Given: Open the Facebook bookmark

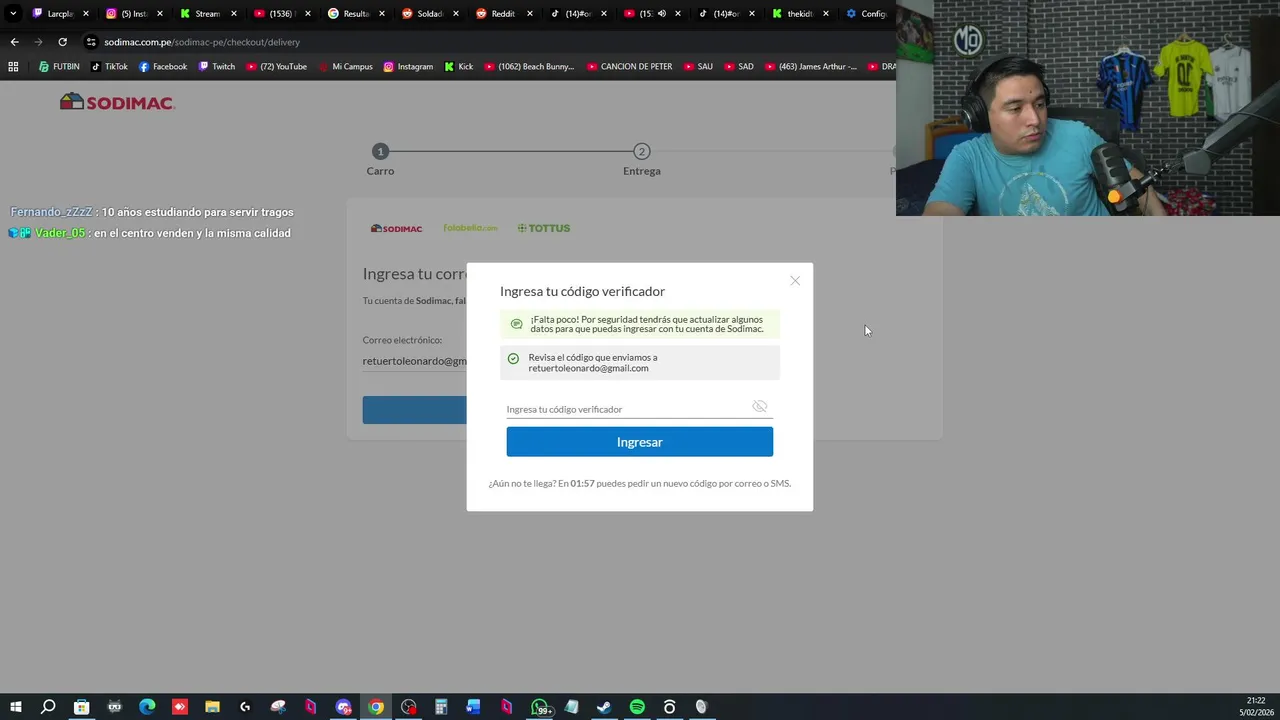Looking at the screenshot, I should (x=163, y=67).
